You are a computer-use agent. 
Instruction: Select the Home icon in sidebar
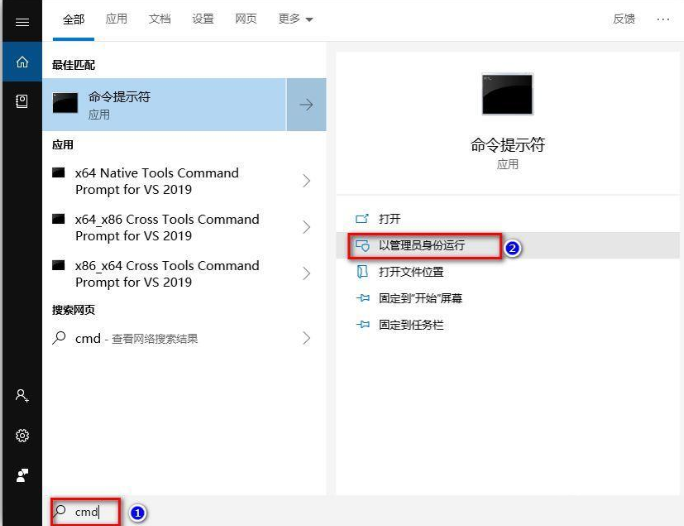[x=22, y=62]
